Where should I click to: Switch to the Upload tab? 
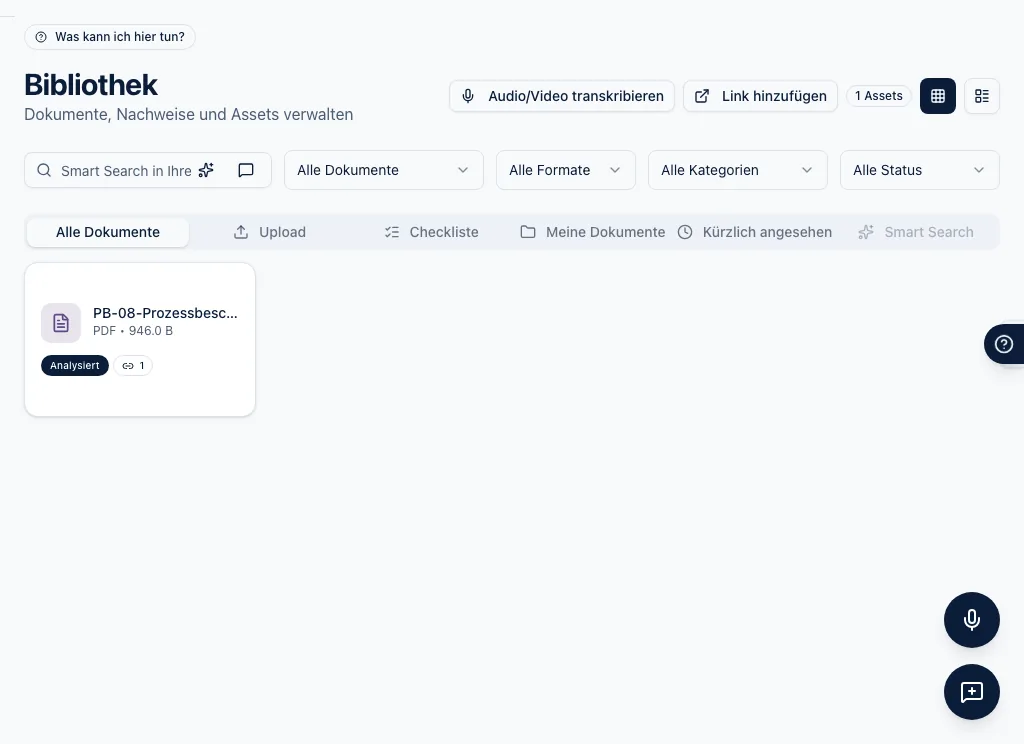click(x=270, y=233)
